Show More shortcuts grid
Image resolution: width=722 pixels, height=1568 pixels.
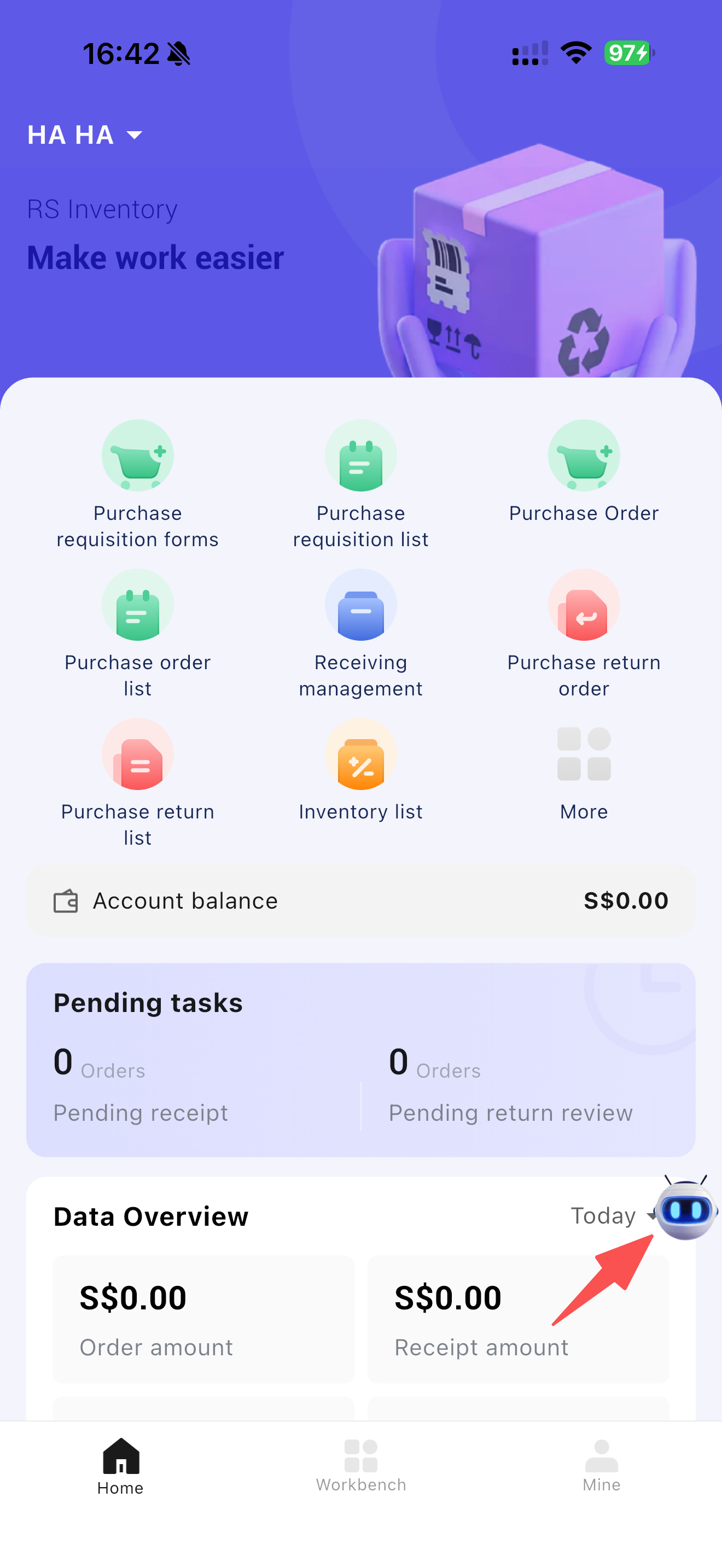point(583,755)
